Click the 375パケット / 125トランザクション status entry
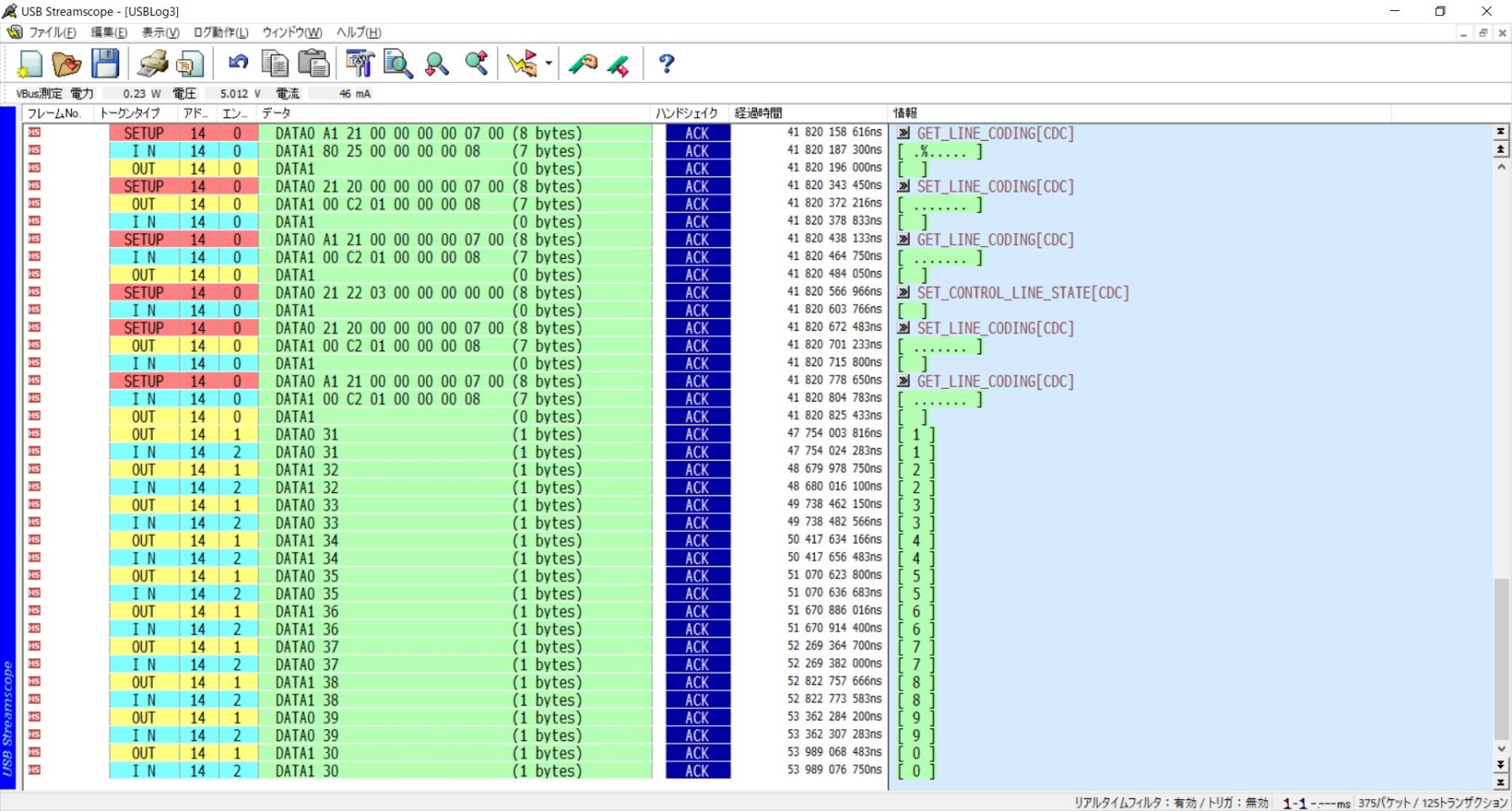The image size is (1512, 811). pyautogui.click(x=1432, y=803)
